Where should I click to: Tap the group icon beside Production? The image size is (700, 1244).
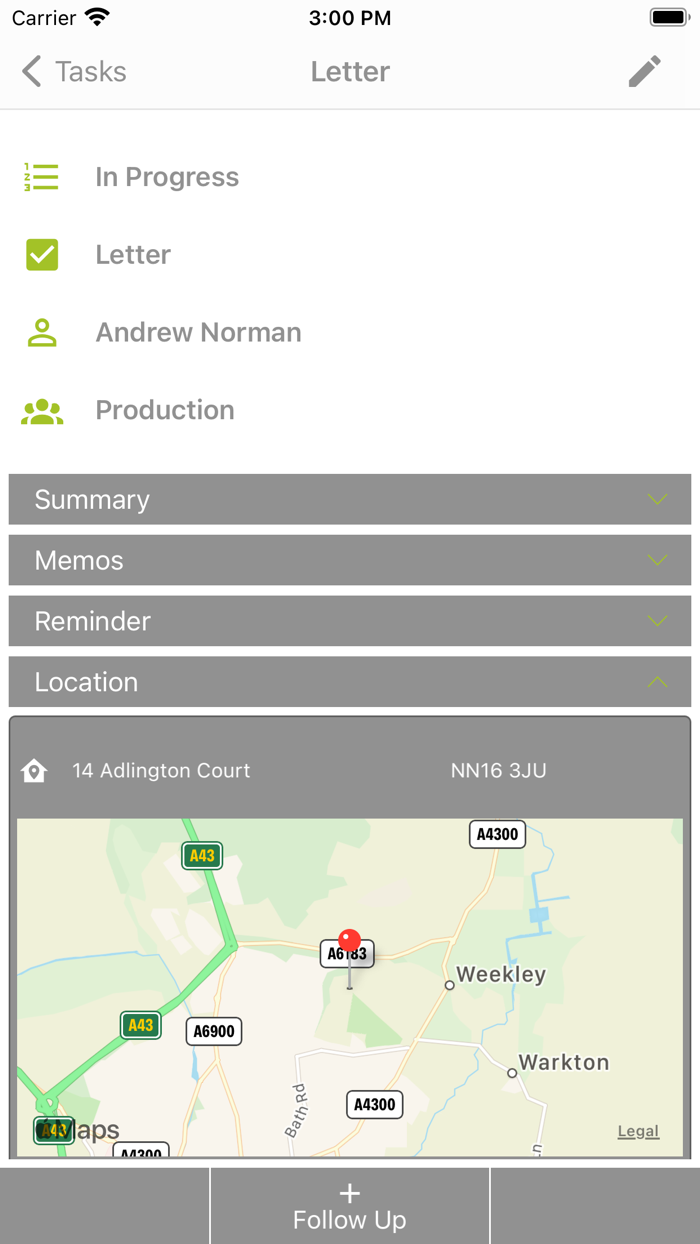click(40, 409)
